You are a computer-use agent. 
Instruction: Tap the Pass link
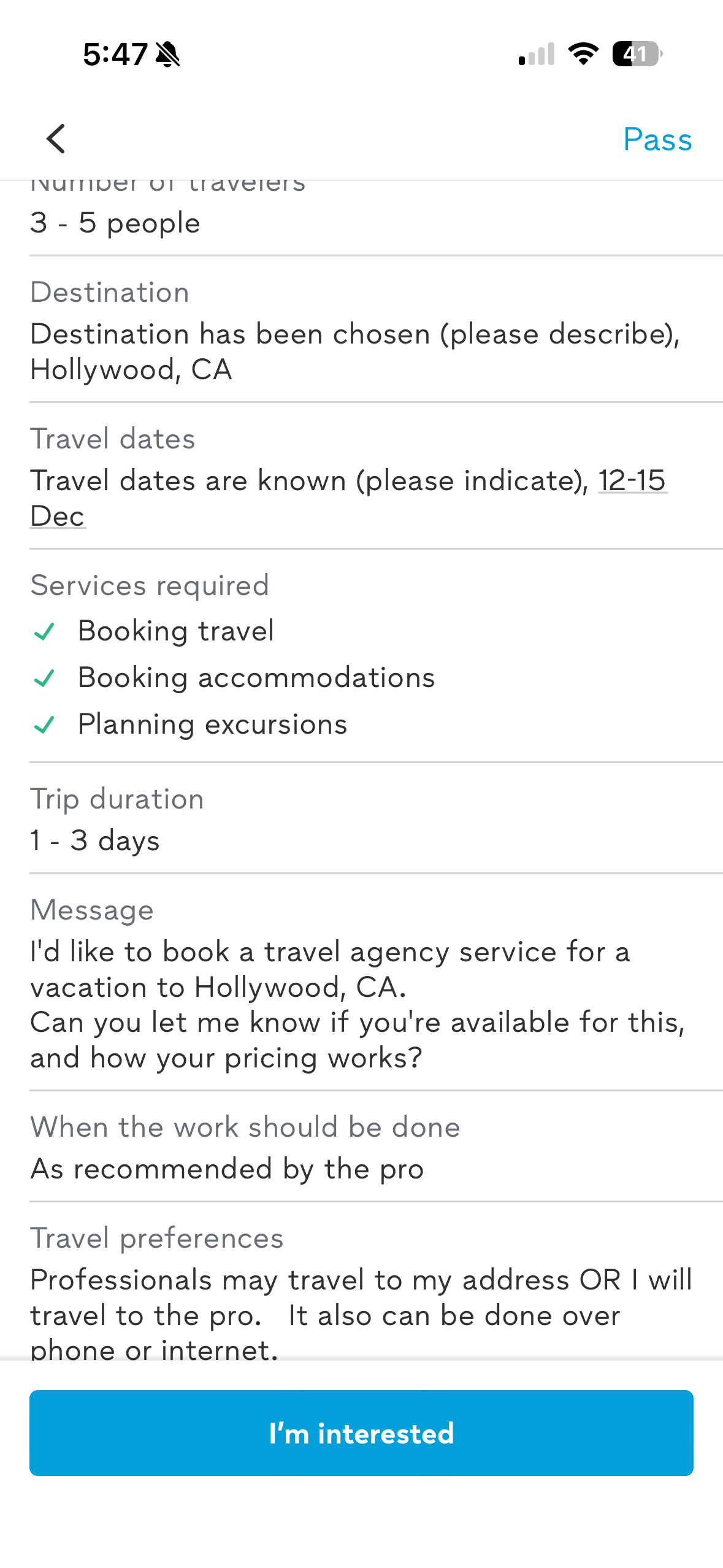click(657, 140)
